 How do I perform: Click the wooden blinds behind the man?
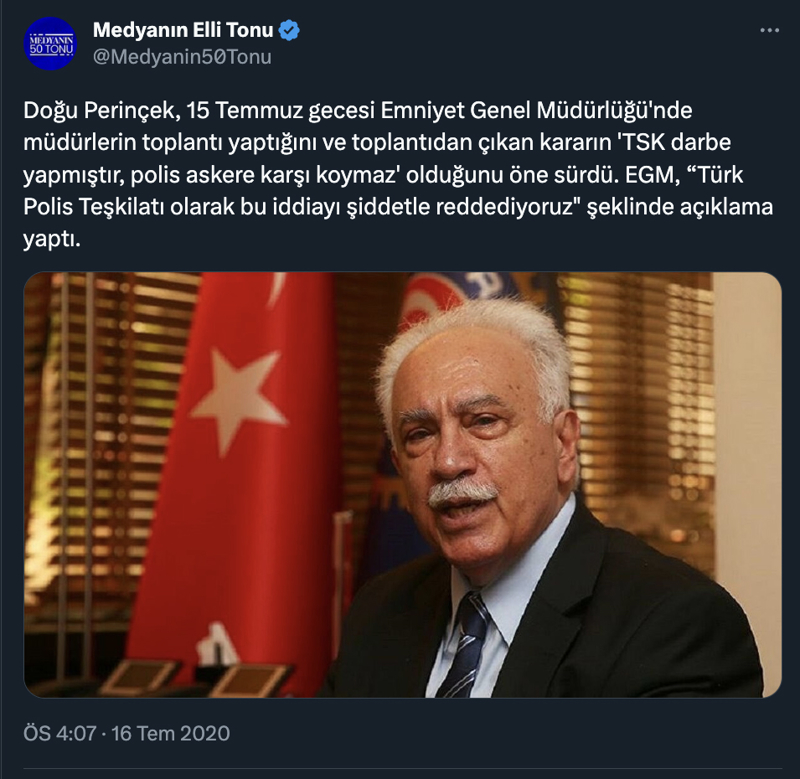point(638,408)
